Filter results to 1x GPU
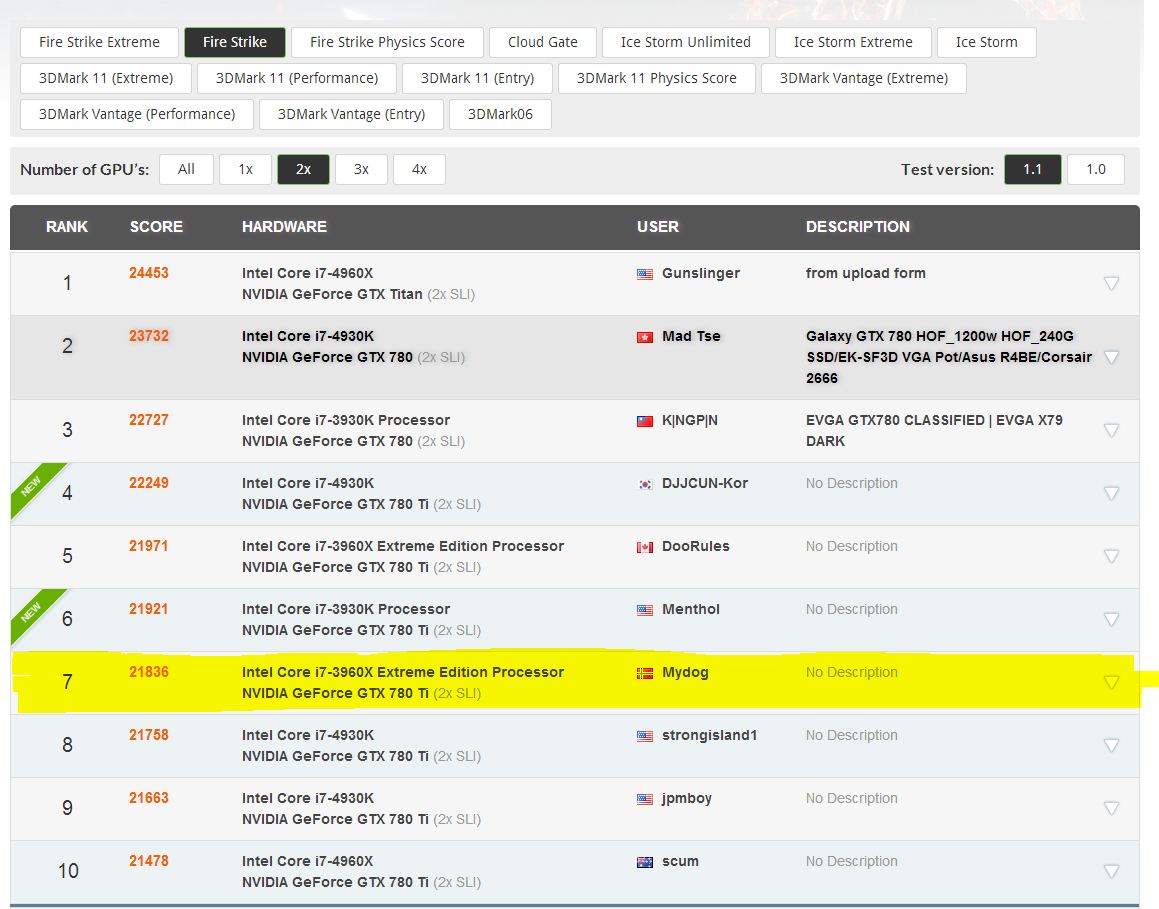Viewport: 1159px width, 909px height. pos(245,169)
